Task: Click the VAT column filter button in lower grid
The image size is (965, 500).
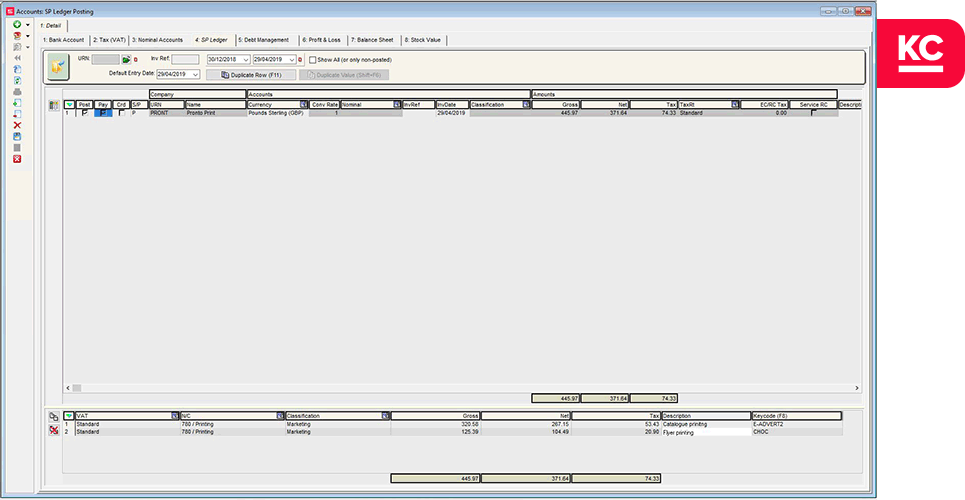Action: [175, 416]
